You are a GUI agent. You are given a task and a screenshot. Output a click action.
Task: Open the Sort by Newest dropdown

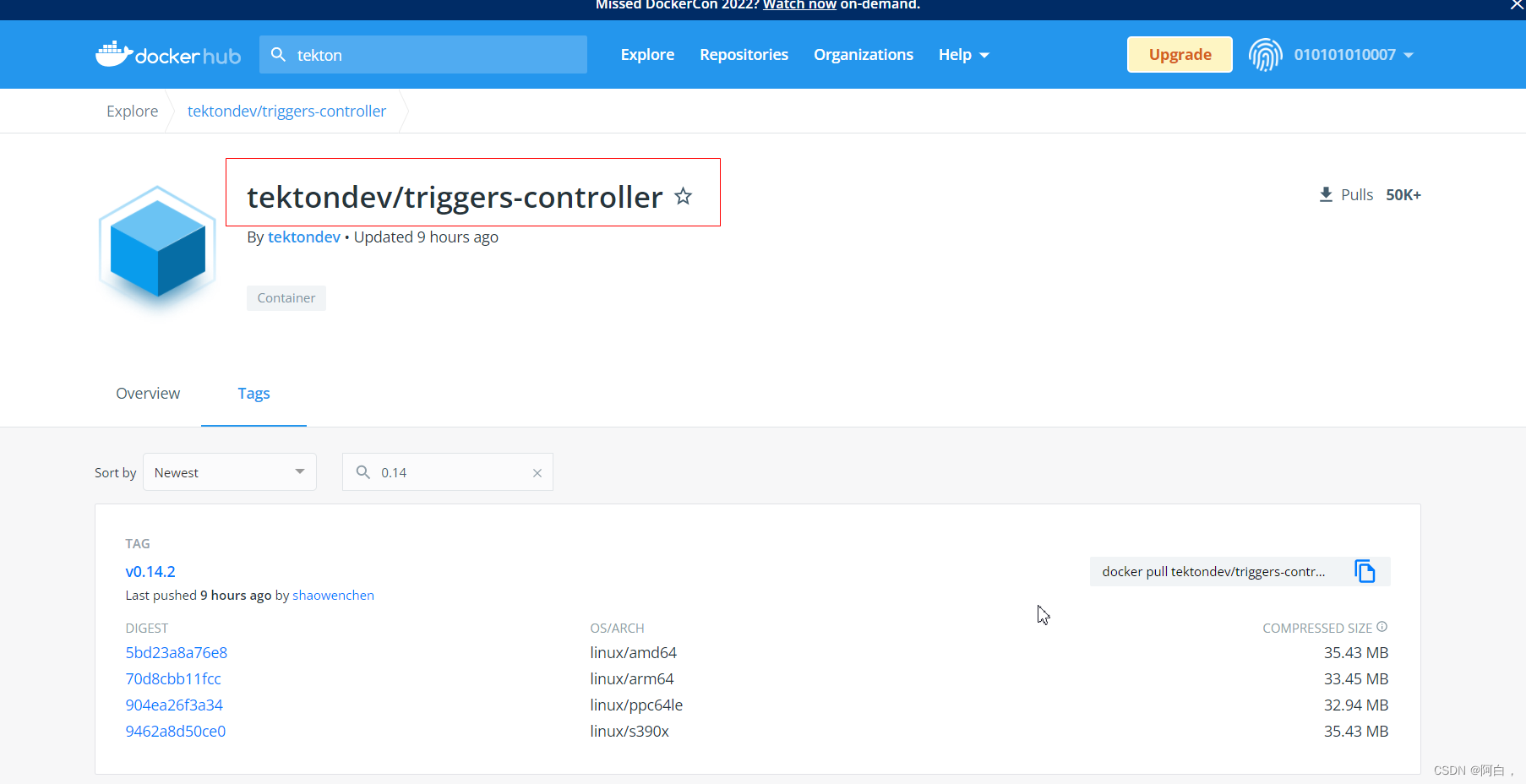(x=230, y=472)
